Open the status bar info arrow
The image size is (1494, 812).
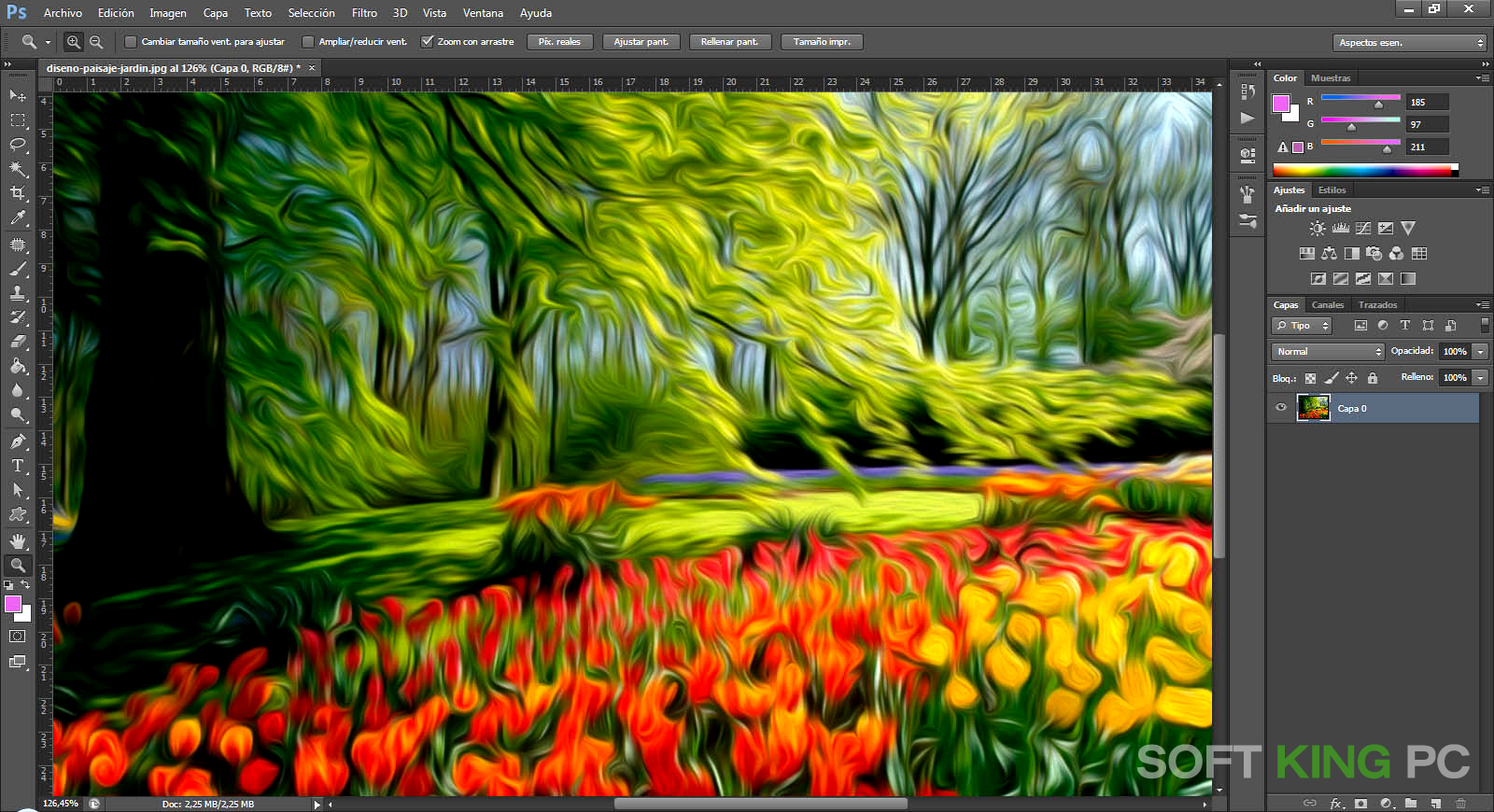point(317,805)
